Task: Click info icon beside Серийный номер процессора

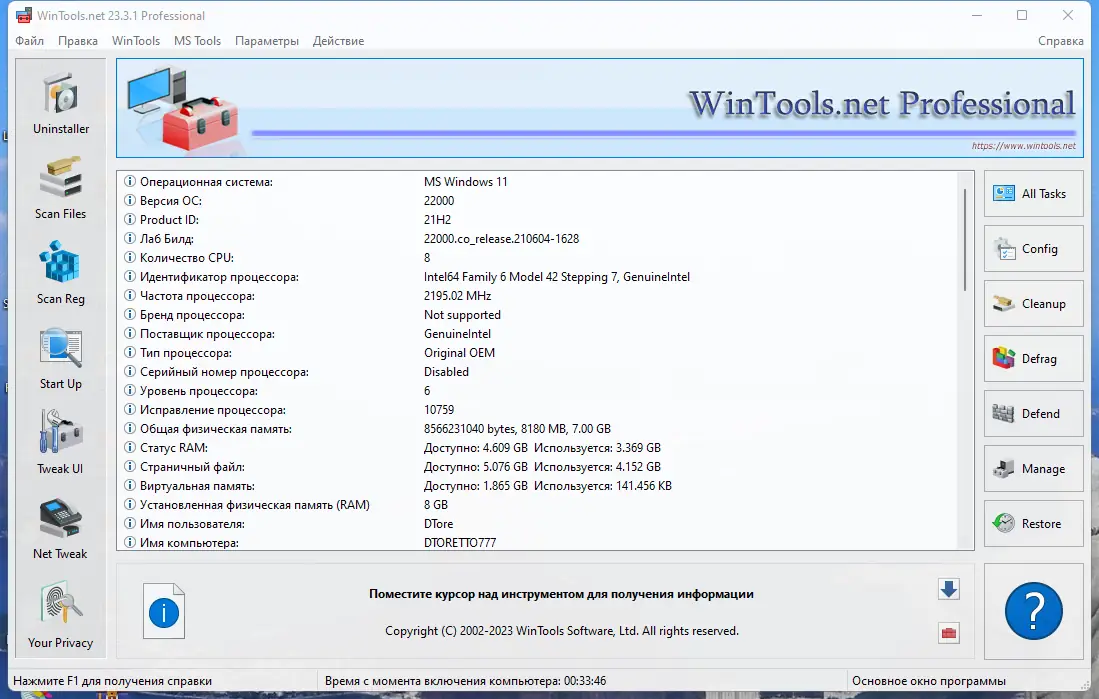Action: click(x=130, y=372)
